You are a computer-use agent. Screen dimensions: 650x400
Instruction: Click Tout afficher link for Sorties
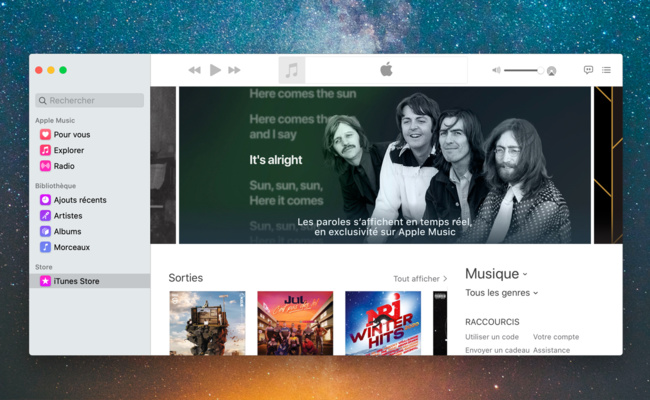(416, 279)
